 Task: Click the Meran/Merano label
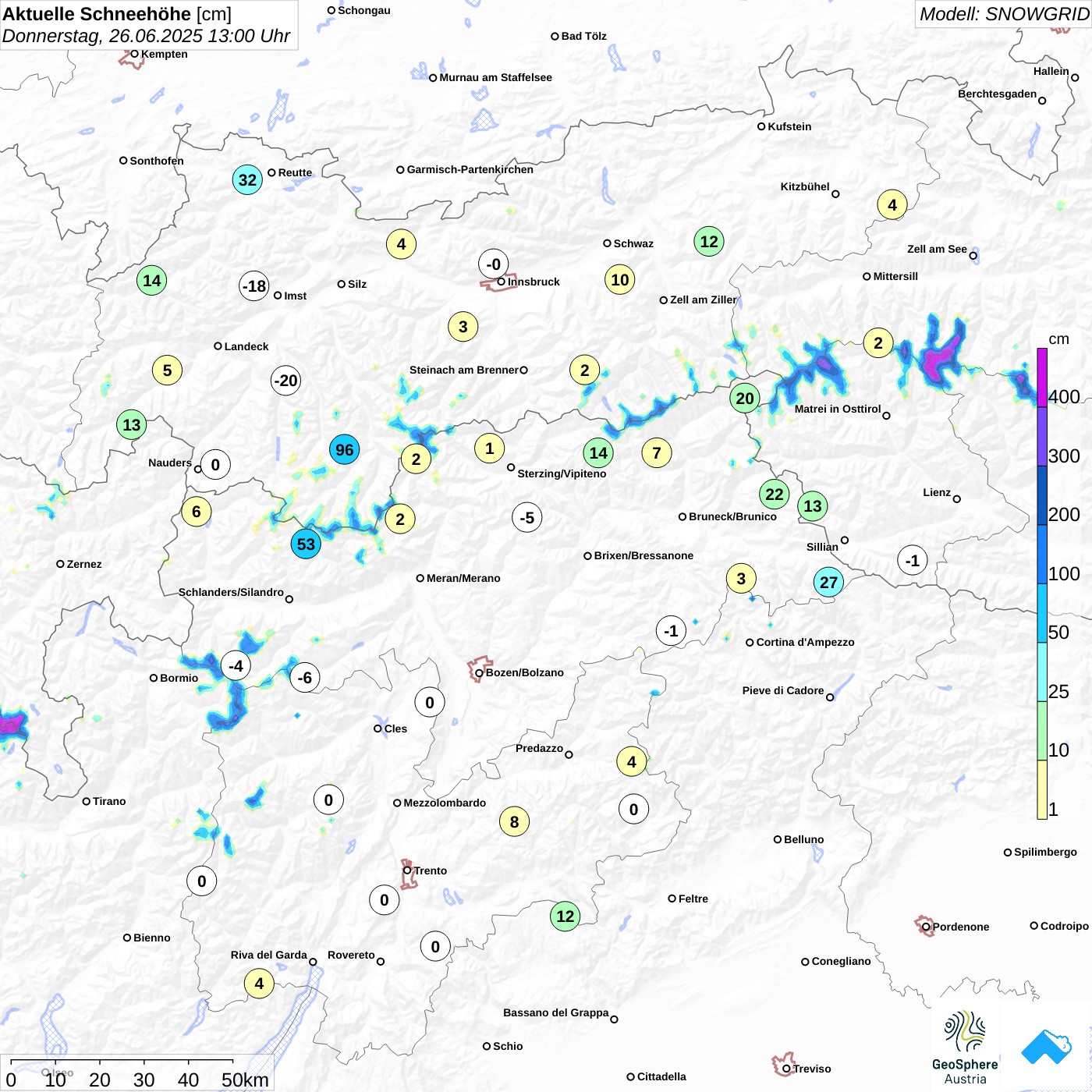(x=463, y=579)
